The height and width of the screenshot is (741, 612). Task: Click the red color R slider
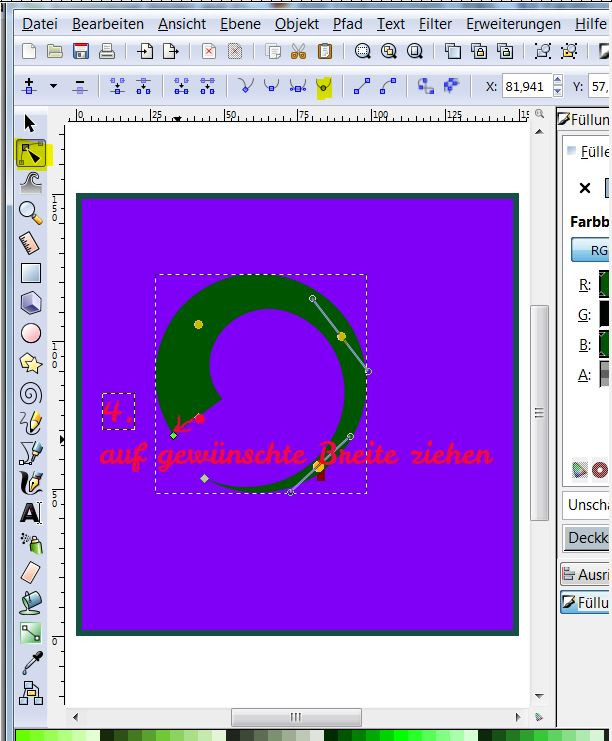click(x=604, y=284)
